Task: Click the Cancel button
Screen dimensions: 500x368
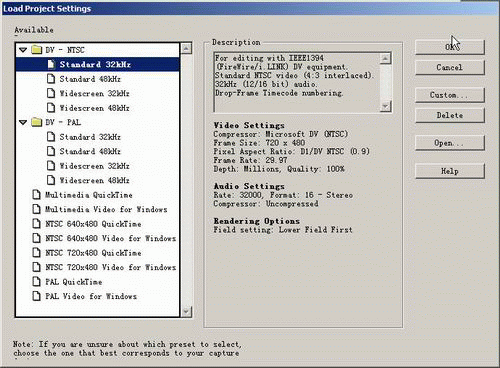Action: coord(450,67)
